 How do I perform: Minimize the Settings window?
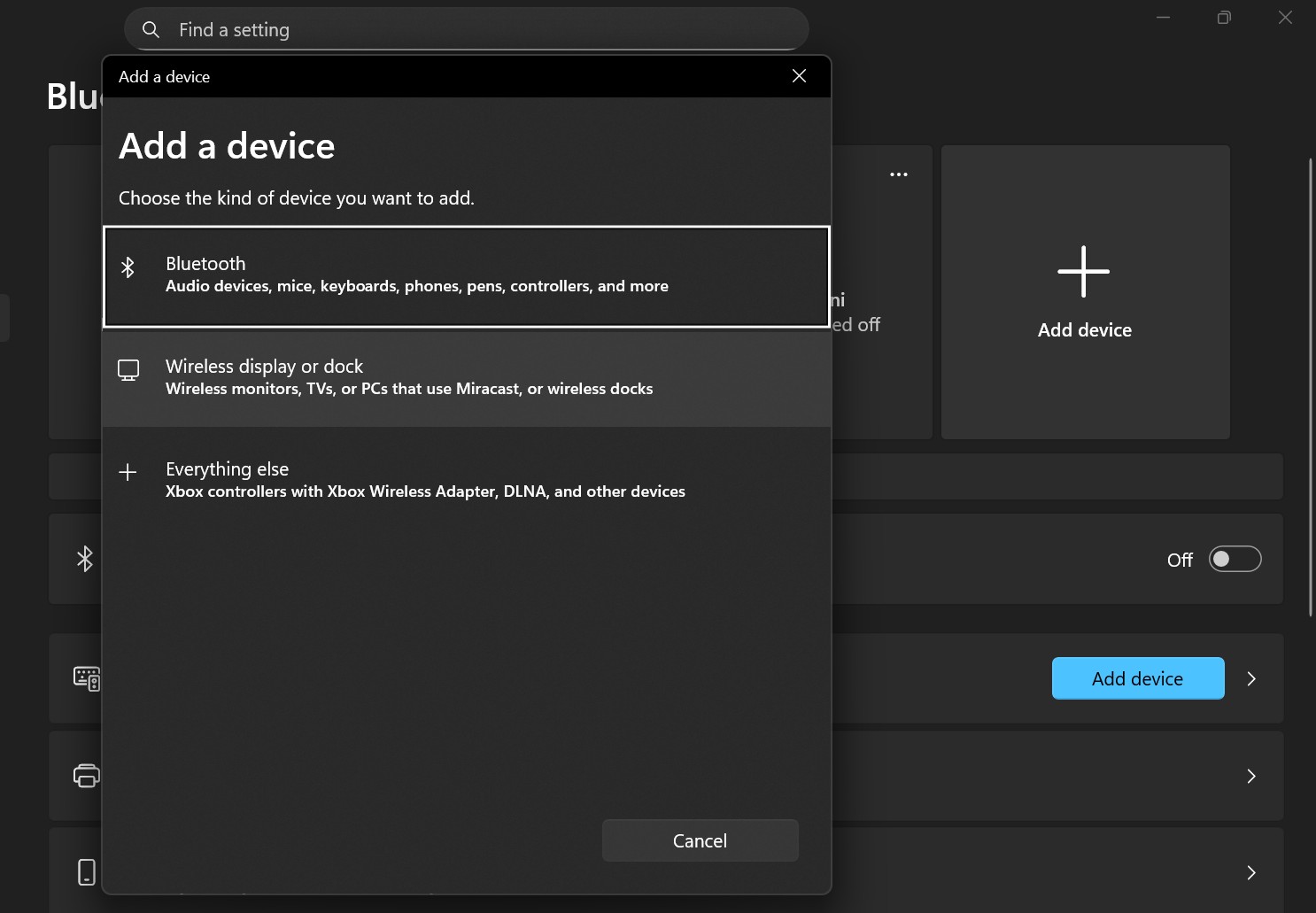1164,18
